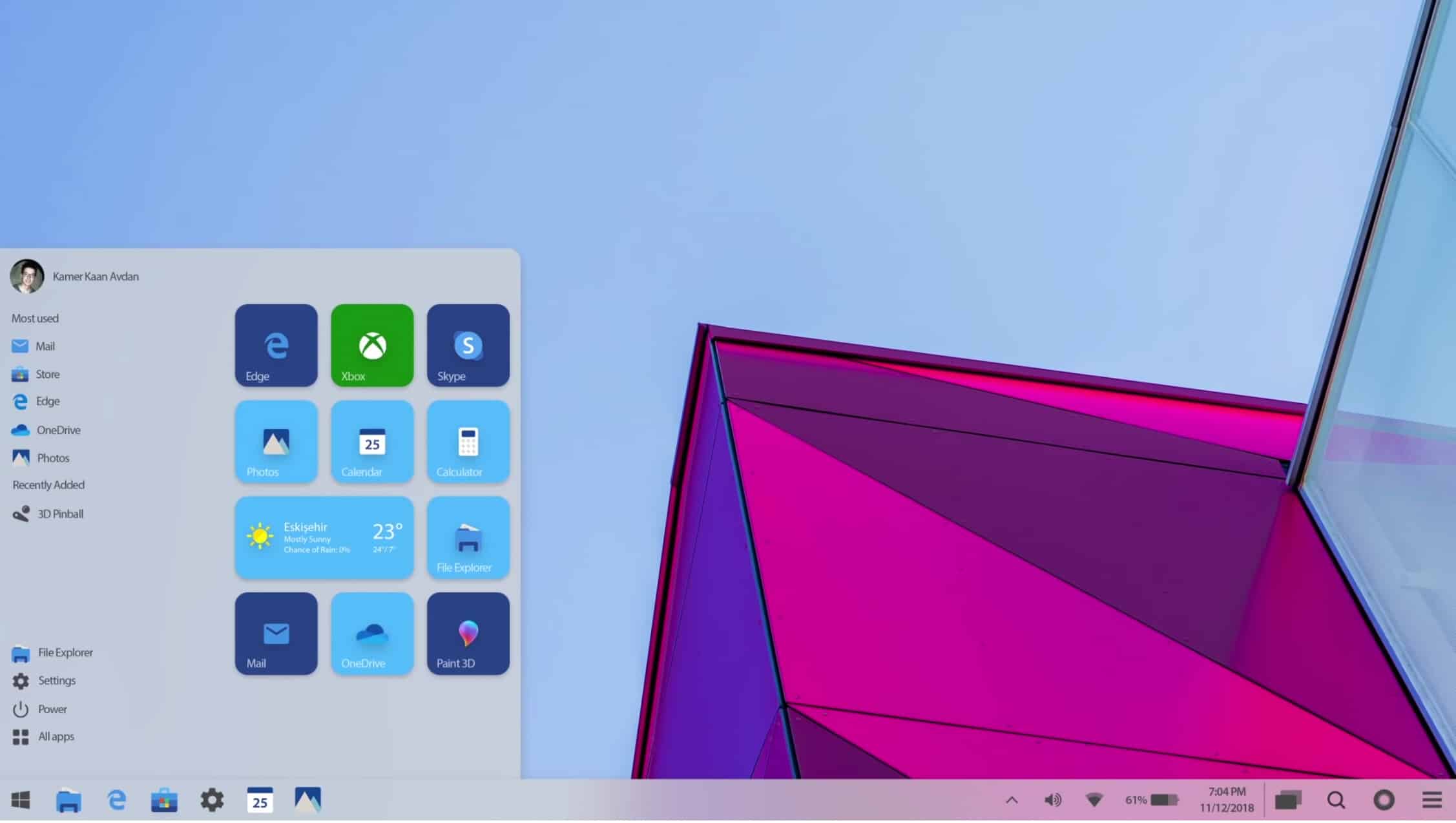Expand the system tray hidden icons
The height and width of the screenshot is (823, 1456).
pos(1009,799)
